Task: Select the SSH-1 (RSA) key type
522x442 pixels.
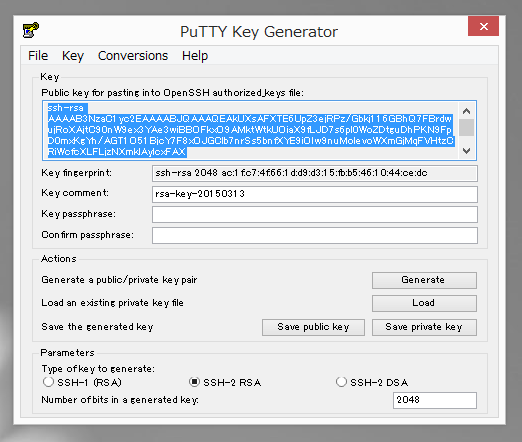Action: (x=48, y=382)
